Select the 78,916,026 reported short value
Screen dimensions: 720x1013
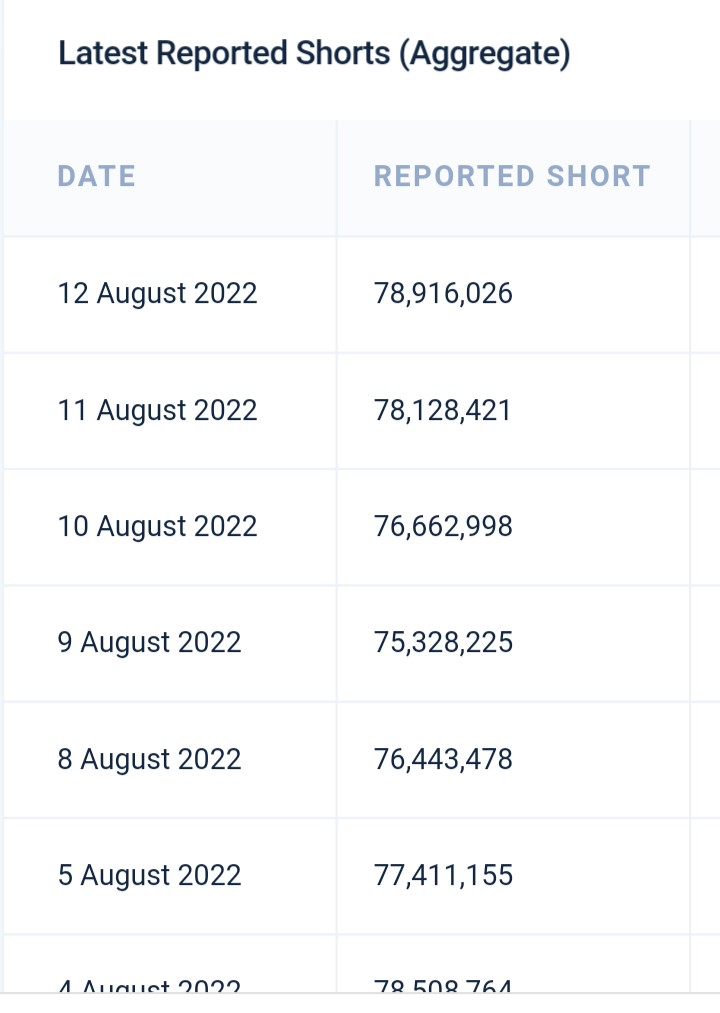pyautogui.click(x=443, y=294)
